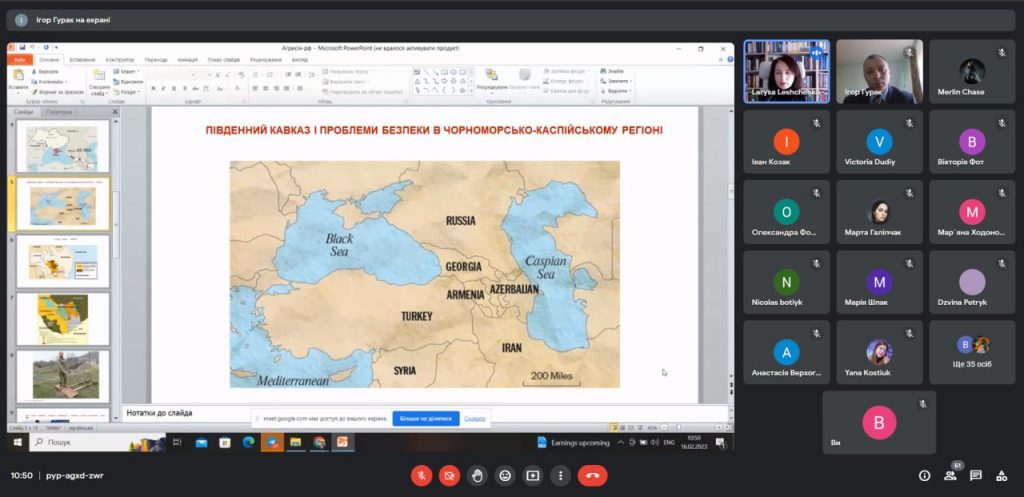Image resolution: width=1024 pixels, height=497 pixels.
Task: Expand Windows system tray hidden icons
Action: pyautogui.click(x=620, y=442)
